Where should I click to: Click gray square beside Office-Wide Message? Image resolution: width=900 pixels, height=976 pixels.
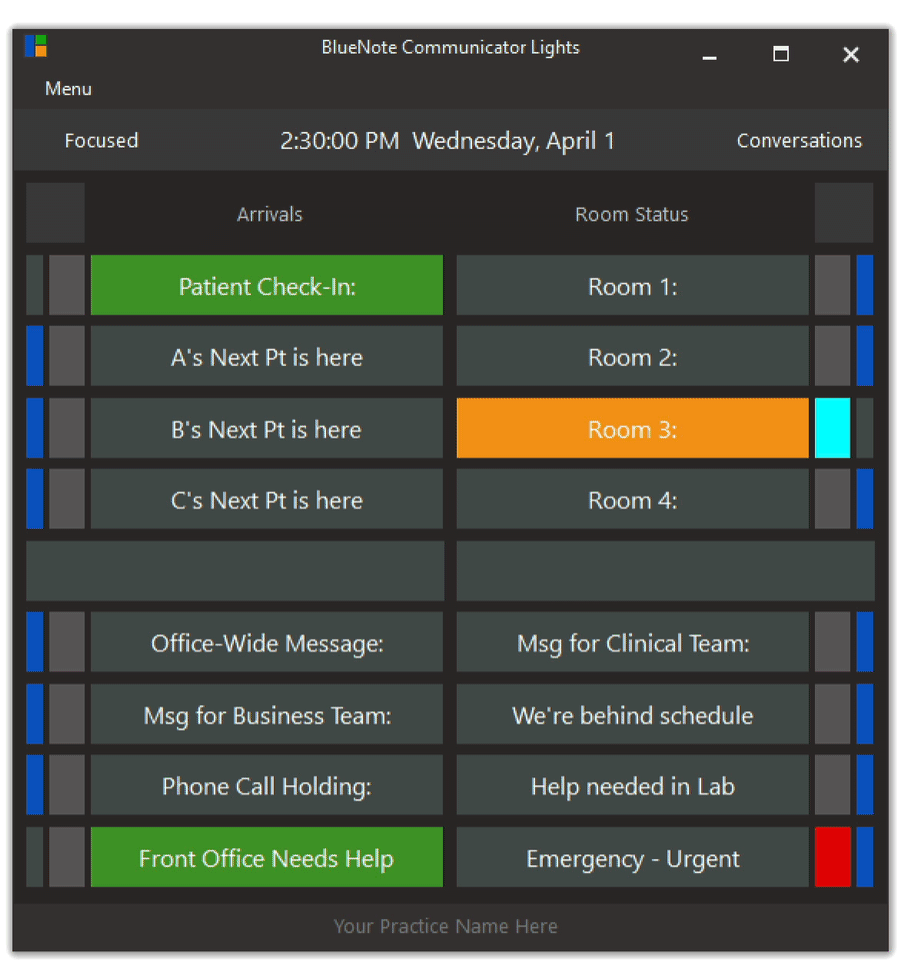[67, 642]
